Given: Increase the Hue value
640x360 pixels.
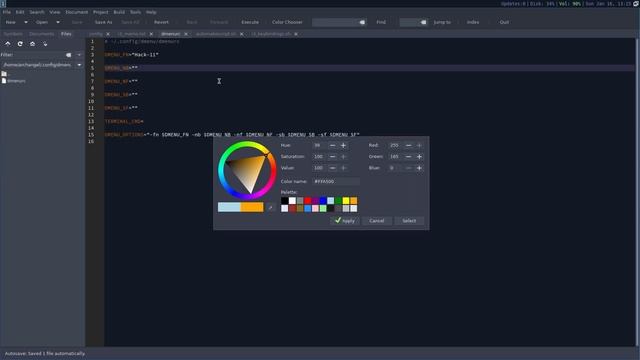Looking at the screenshot, I should (x=343, y=145).
